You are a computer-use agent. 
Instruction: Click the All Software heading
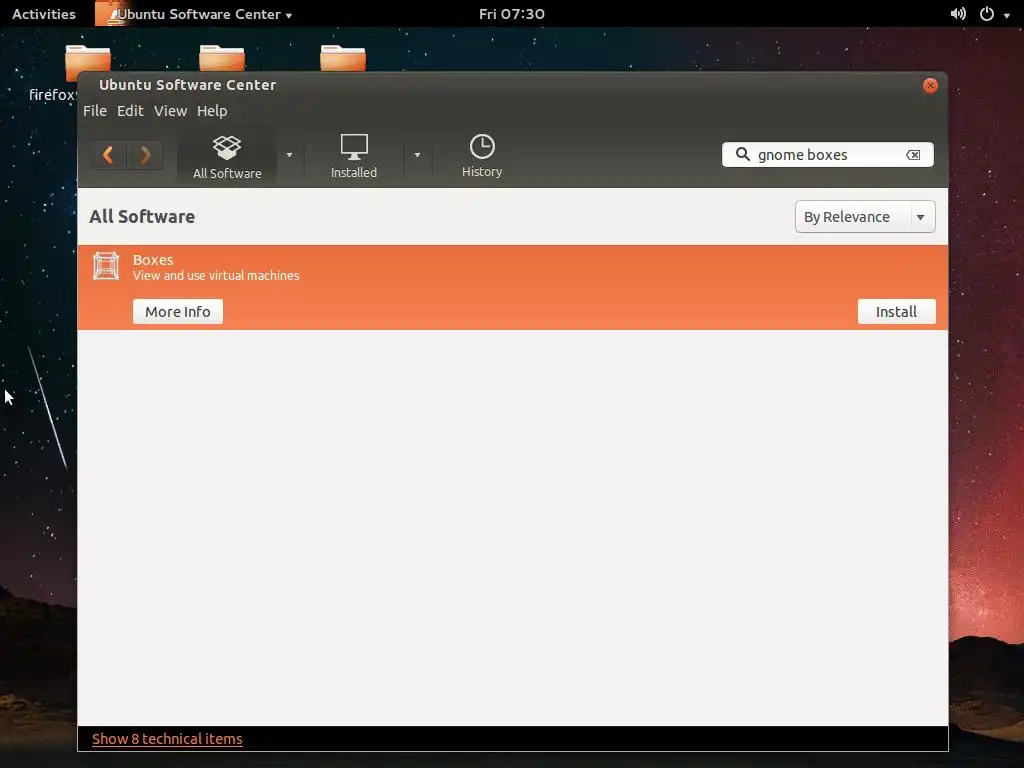[x=142, y=216]
